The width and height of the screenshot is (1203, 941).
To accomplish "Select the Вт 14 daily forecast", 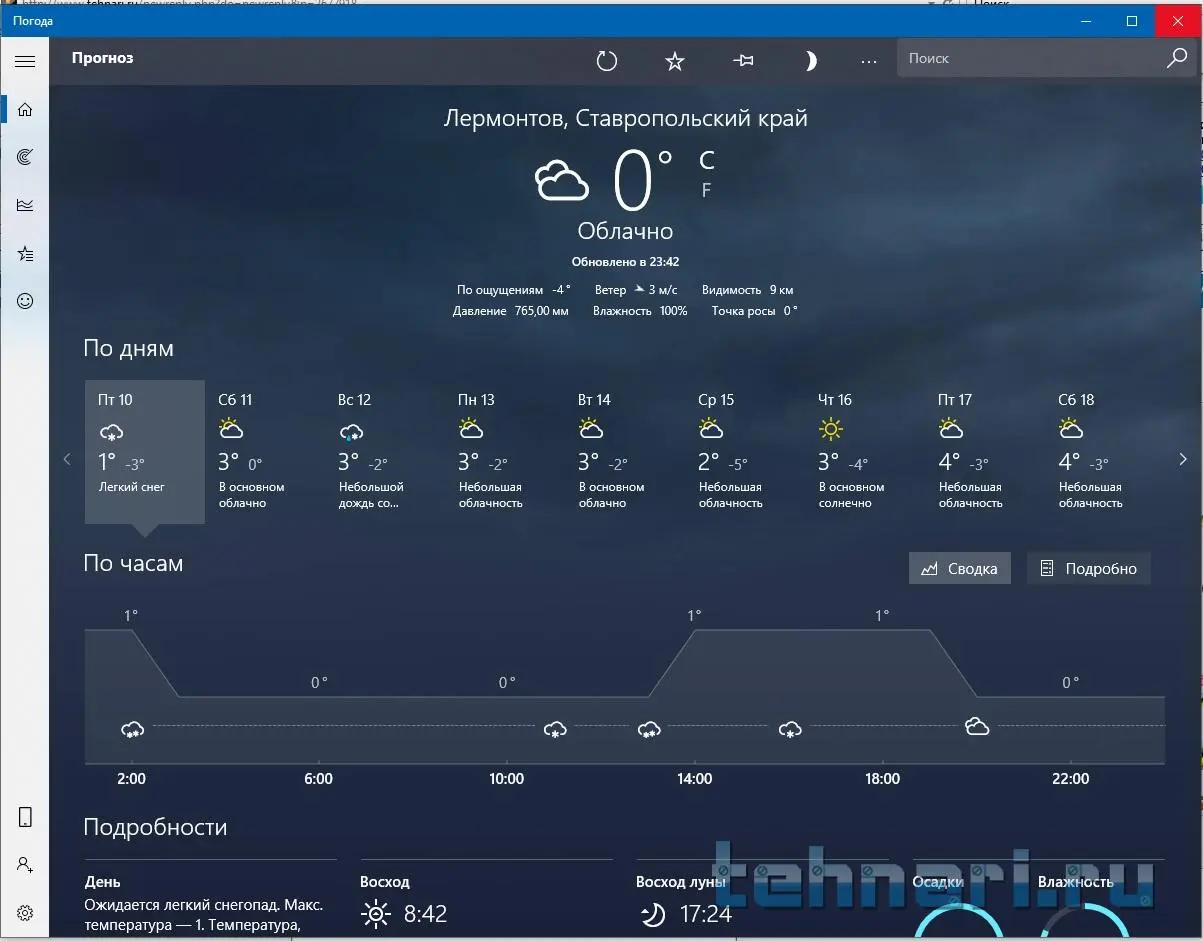I will click(x=625, y=452).
